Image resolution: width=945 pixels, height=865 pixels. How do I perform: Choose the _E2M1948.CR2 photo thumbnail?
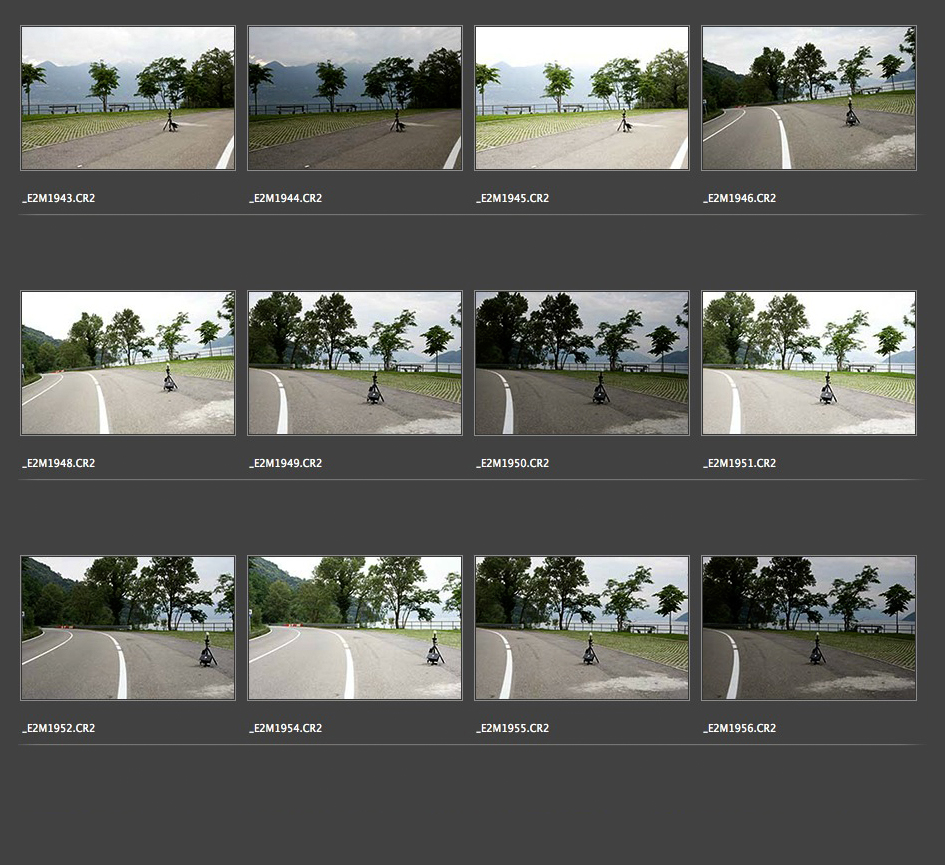coord(128,363)
